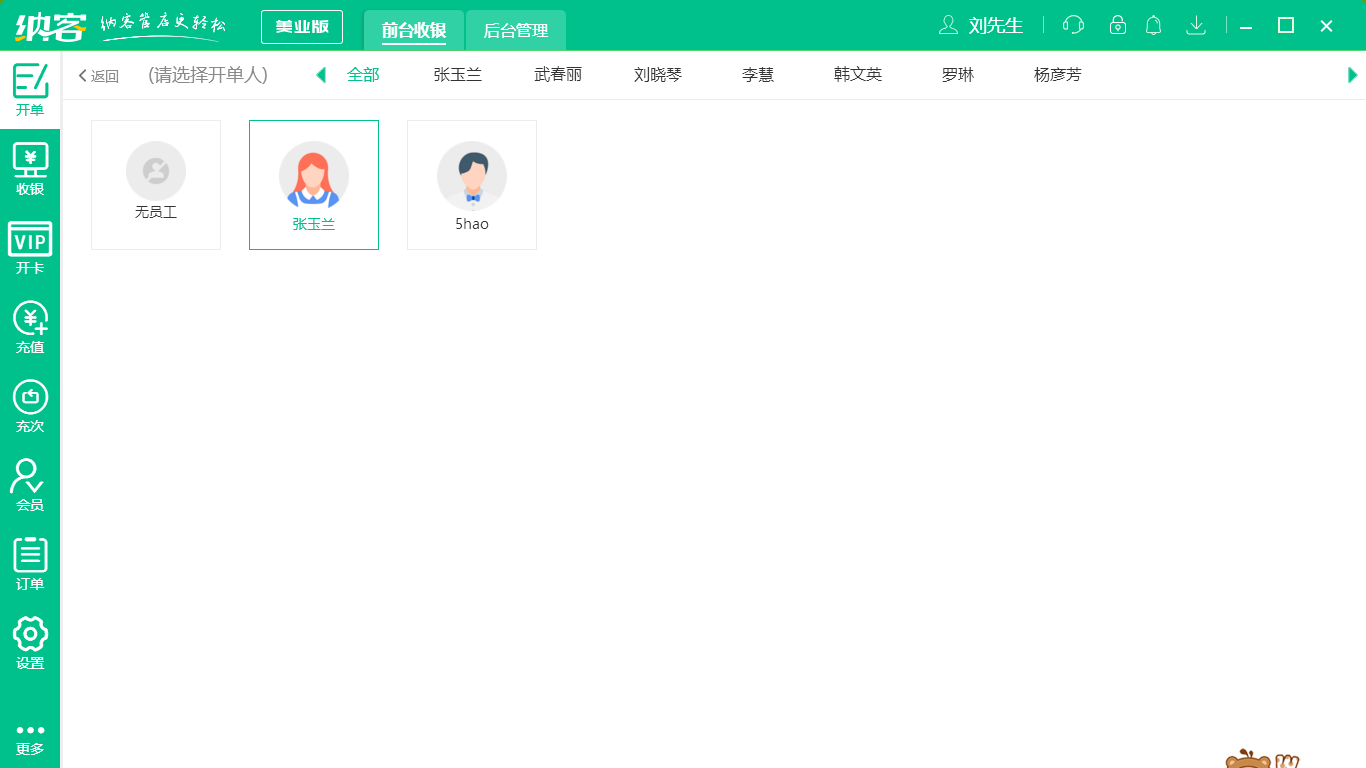Click 返回 to go back
The height and width of the screenshot is (768, 1366).
(97, 74)
